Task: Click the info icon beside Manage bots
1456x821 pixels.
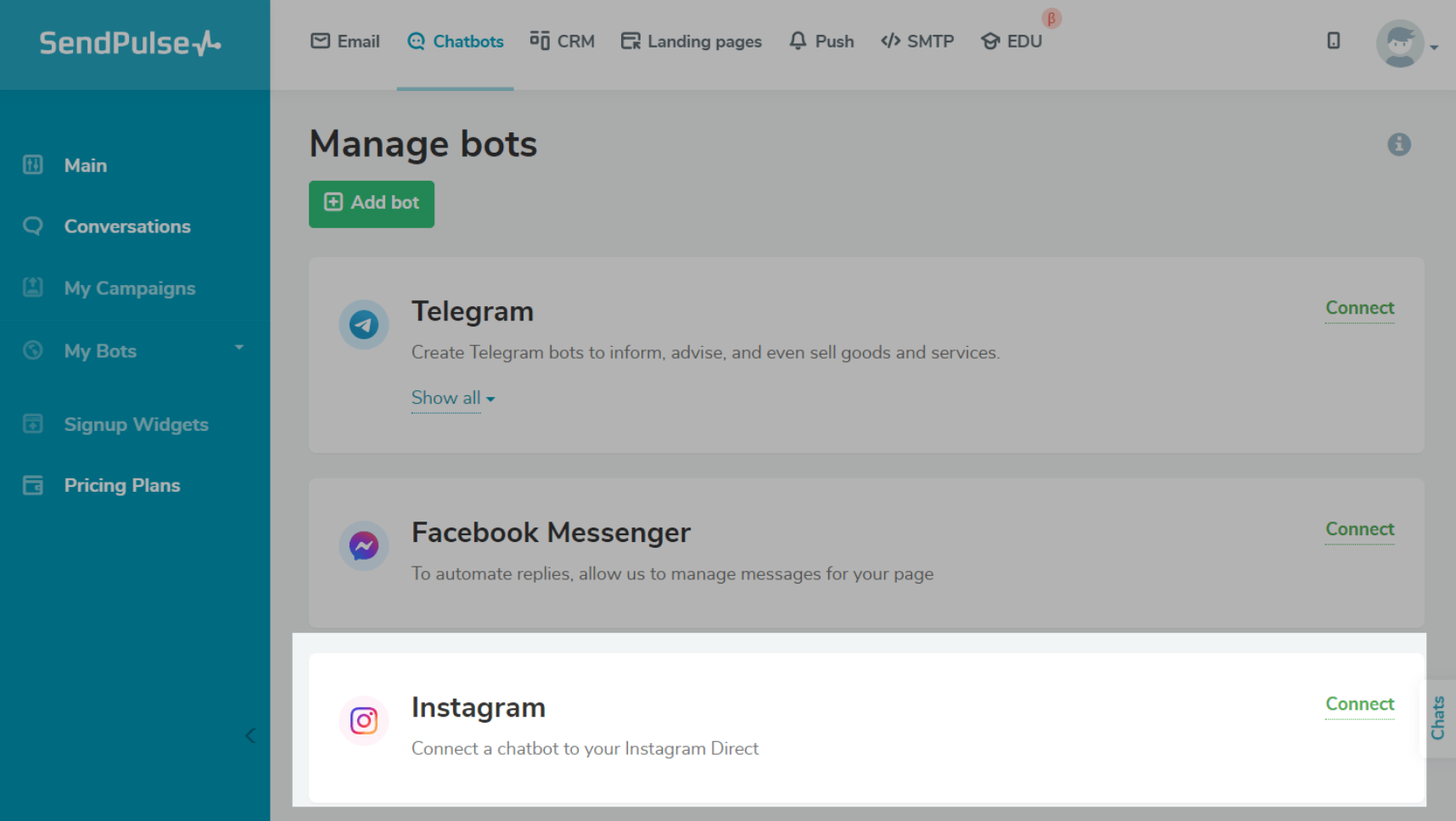Action: (x=1399, y=144)
